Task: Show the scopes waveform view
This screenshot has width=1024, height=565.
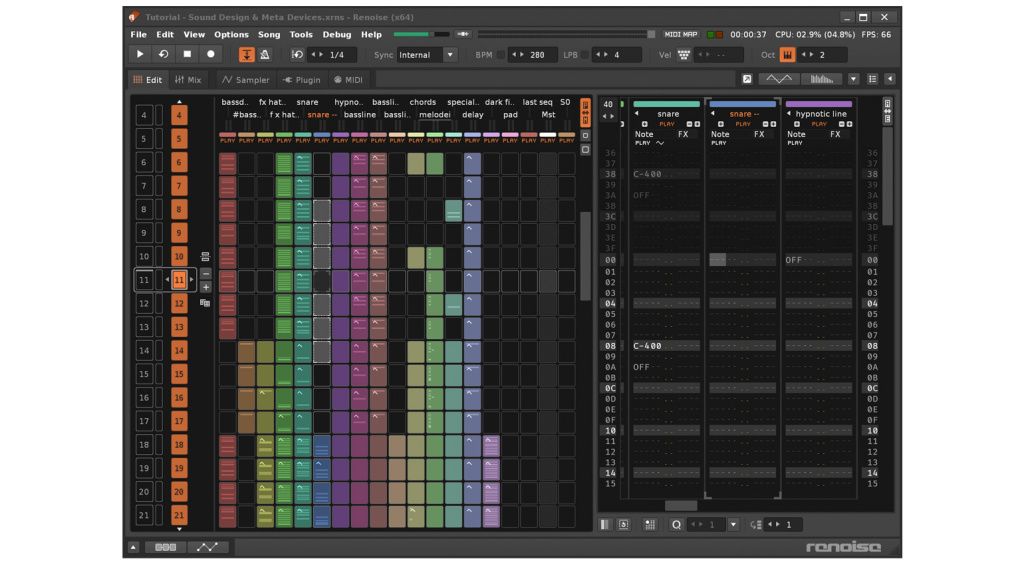Action: (779, 79)
